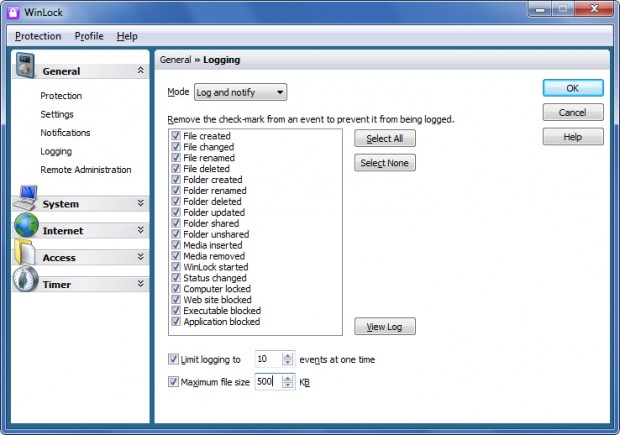Uncheck the File created event

click(x=176, y=136)
